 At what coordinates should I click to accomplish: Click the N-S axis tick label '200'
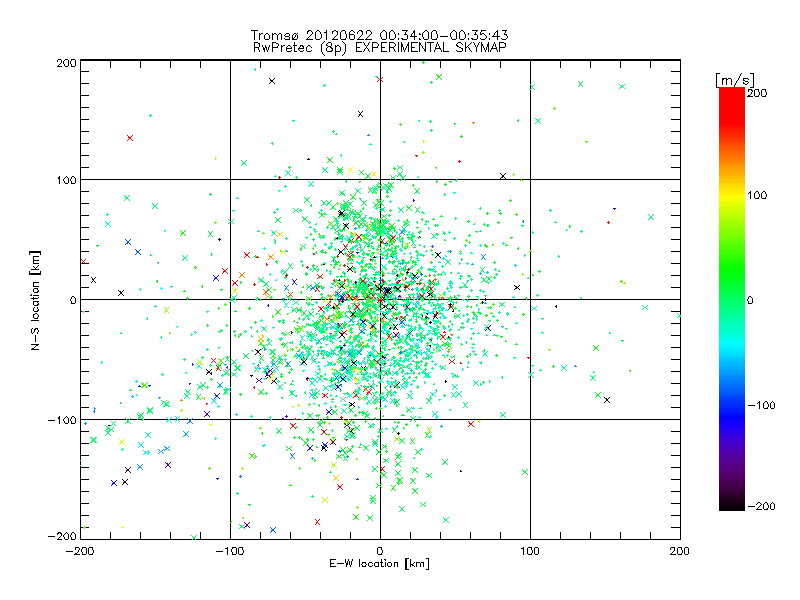point(66,63)
